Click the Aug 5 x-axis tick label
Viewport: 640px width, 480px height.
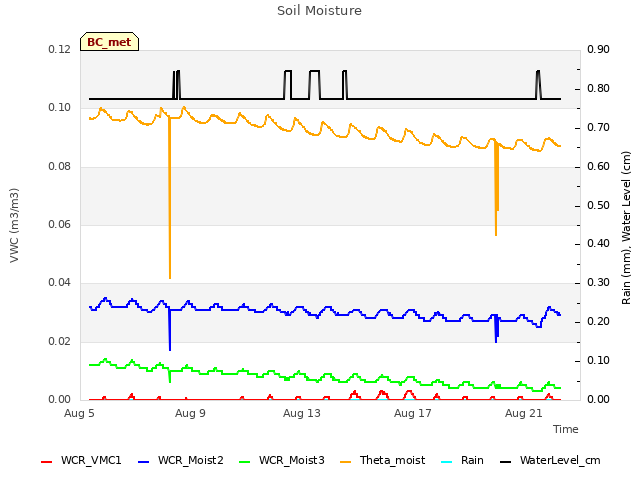[x=79, y=413]
